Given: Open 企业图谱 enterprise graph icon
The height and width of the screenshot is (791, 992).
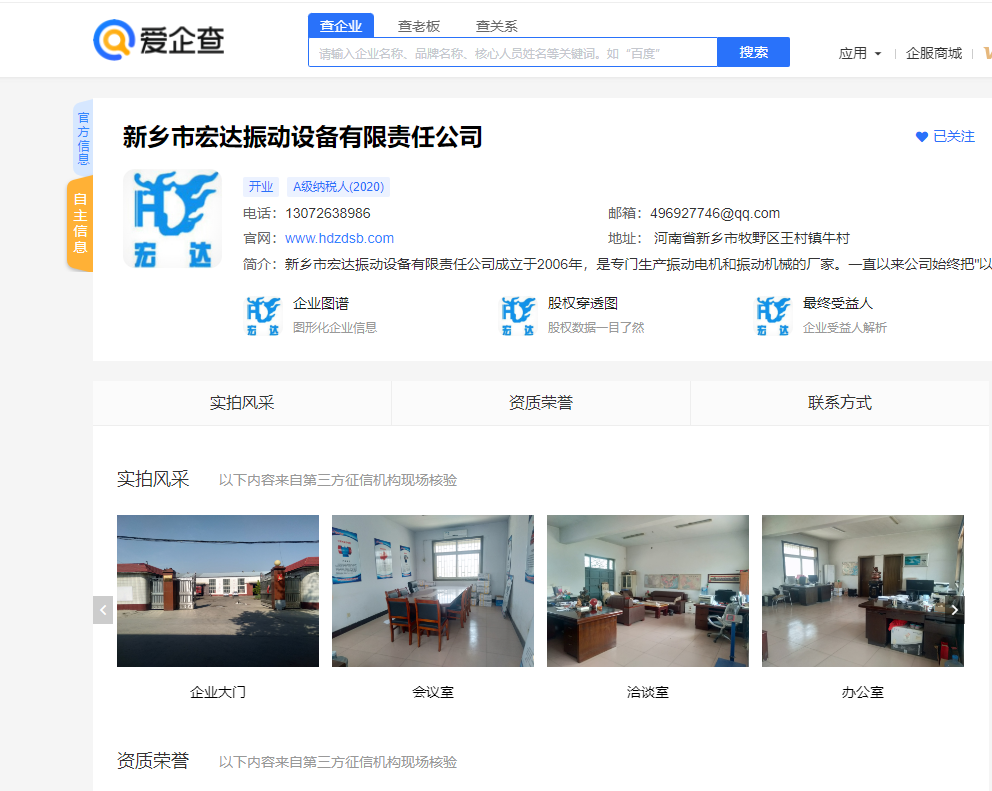Looking at the screenshot, I should (264, 315).
